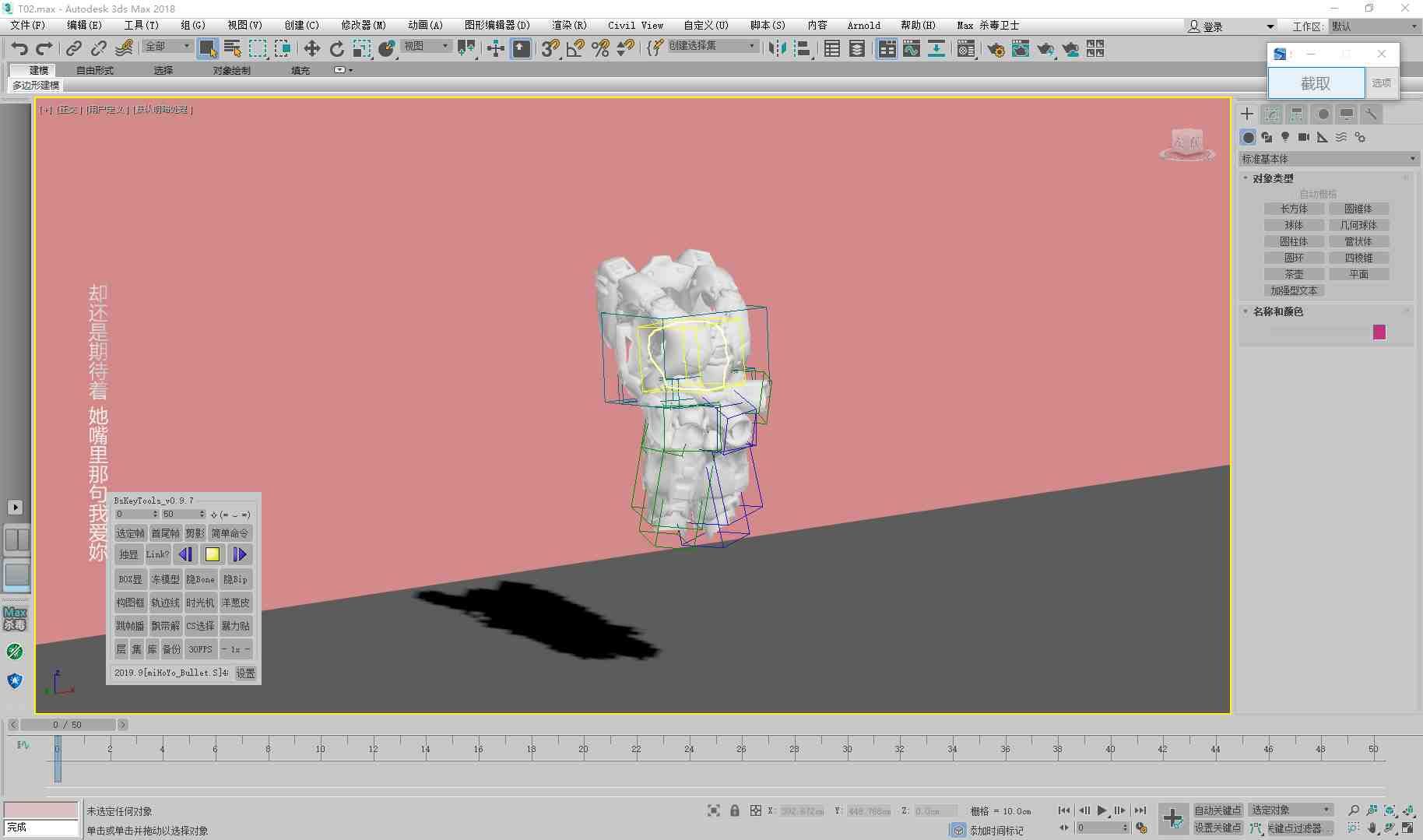Click the current frame number field

(x=1101, y=828)
